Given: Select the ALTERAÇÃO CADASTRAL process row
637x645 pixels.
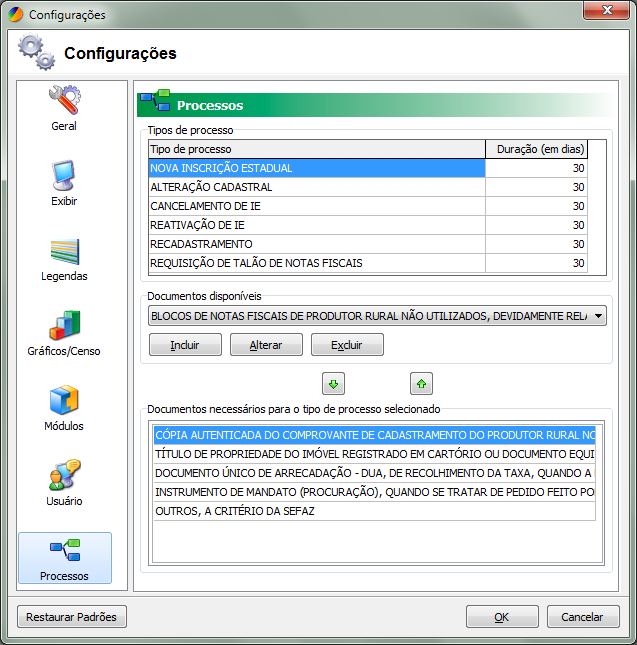Looking at the screenshot, I should click(x=316, y=187).
